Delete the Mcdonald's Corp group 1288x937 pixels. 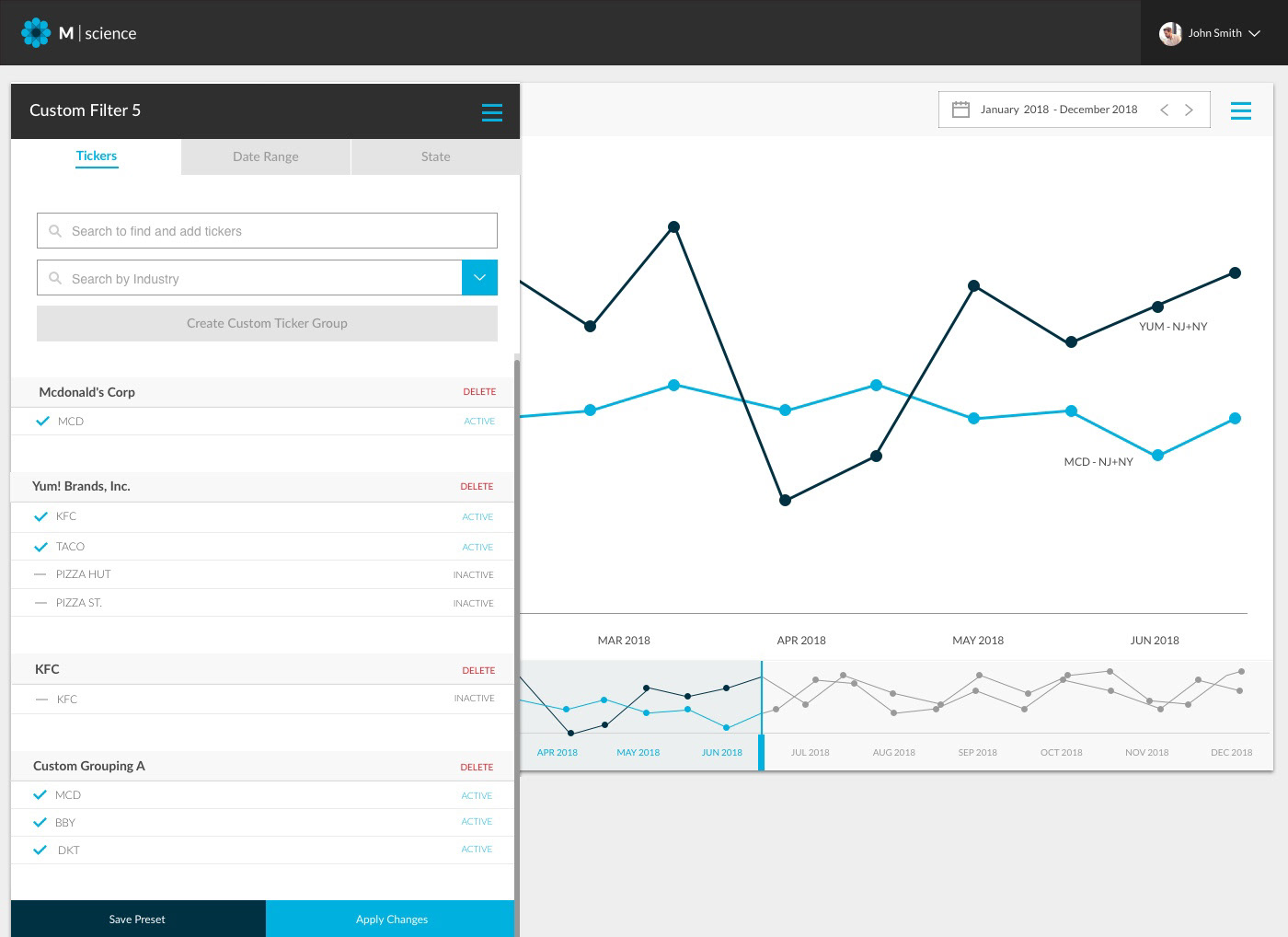point(479,391)
